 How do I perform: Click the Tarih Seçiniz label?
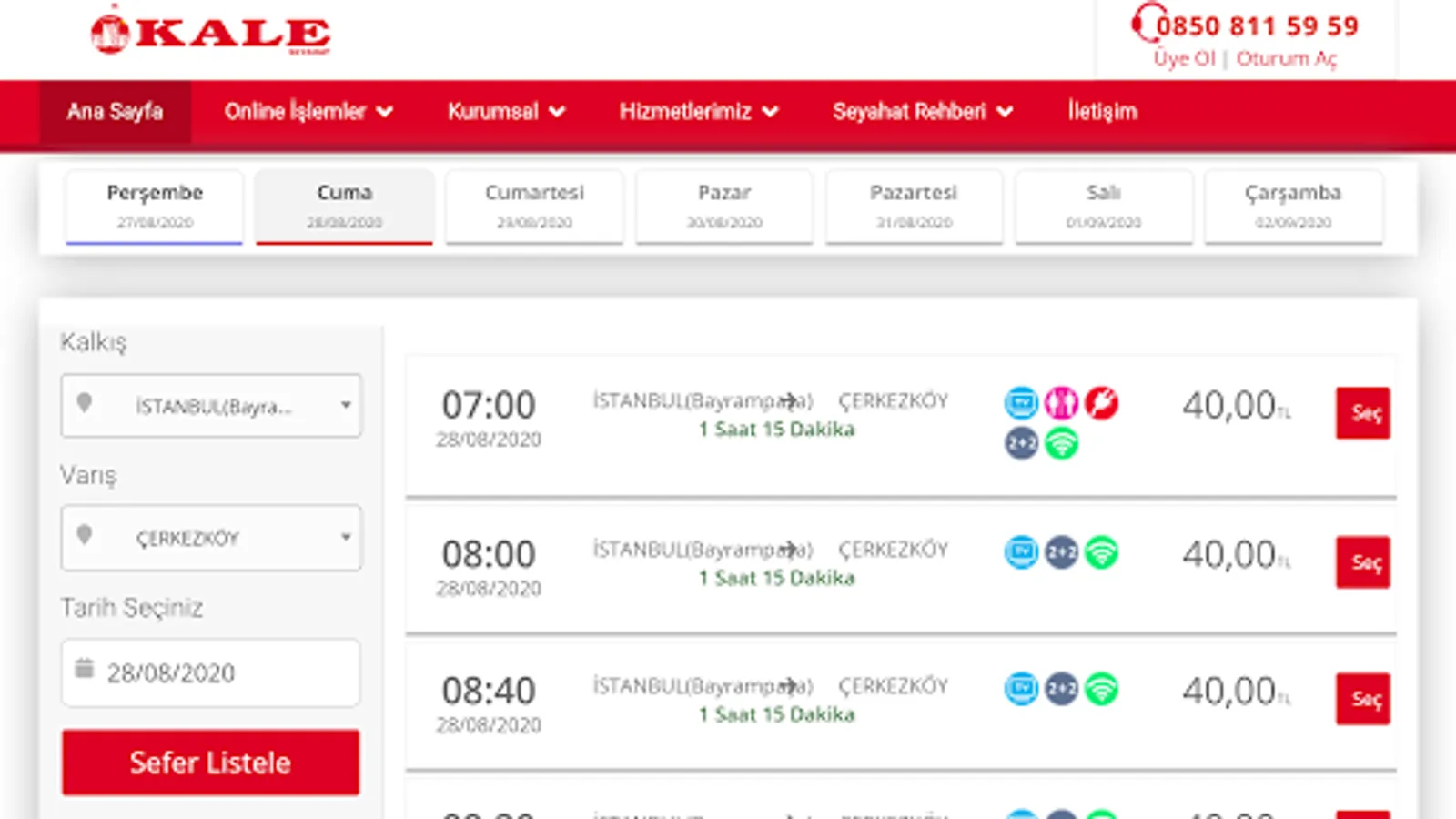coord(132,608)
